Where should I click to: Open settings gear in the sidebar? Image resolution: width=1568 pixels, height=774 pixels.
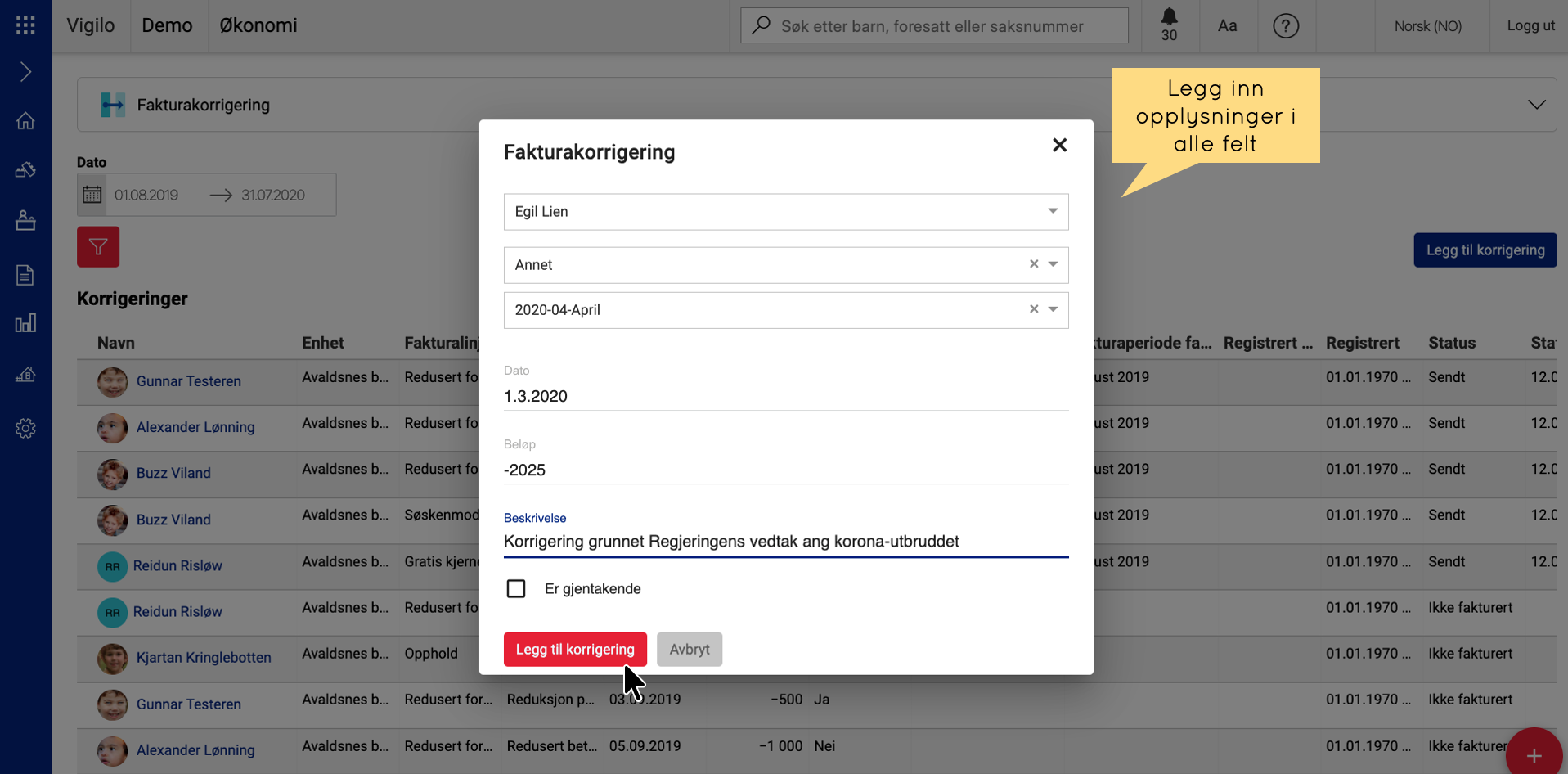click(25, 428)
